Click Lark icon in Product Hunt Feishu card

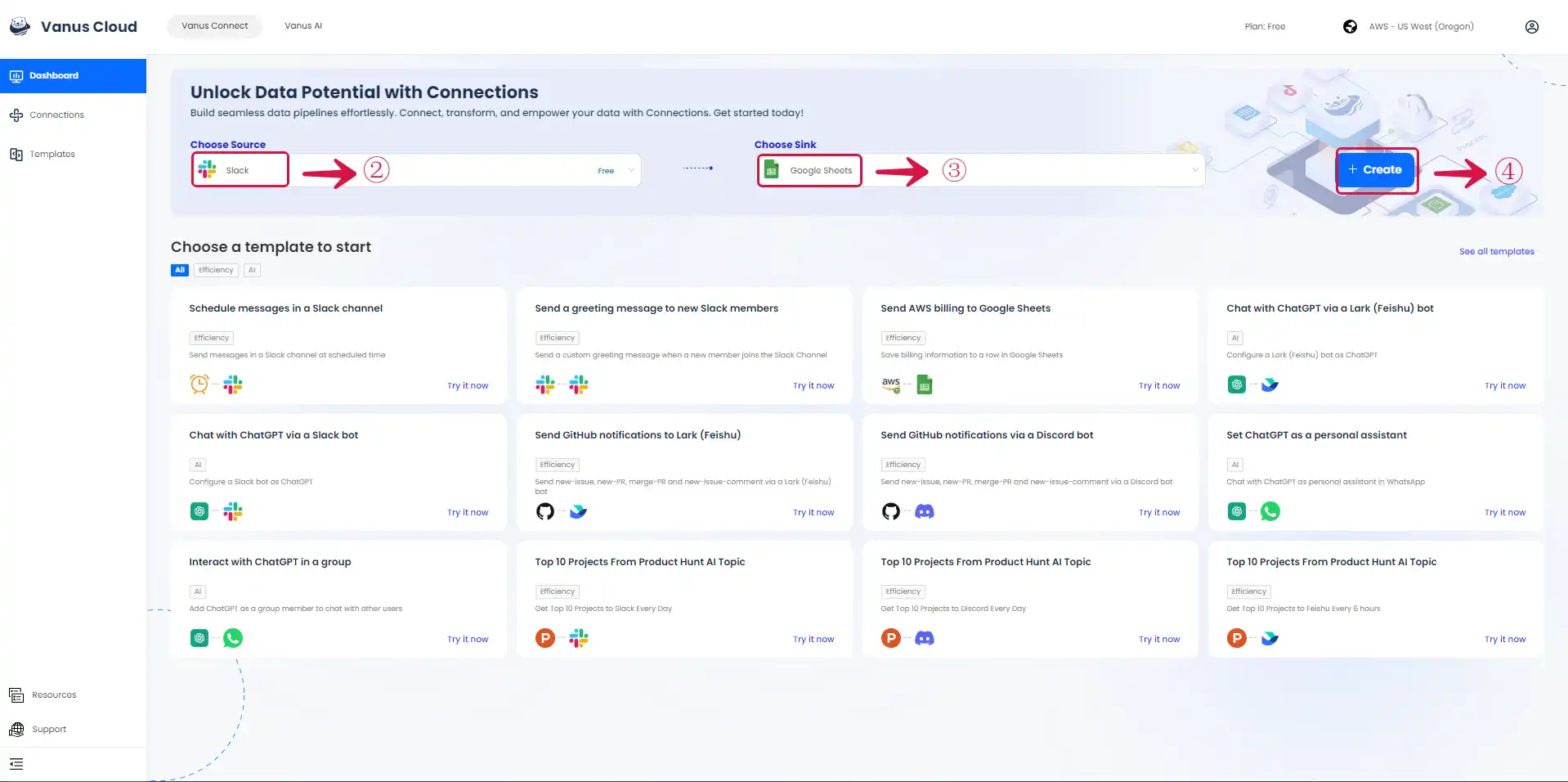[1270, 638]
